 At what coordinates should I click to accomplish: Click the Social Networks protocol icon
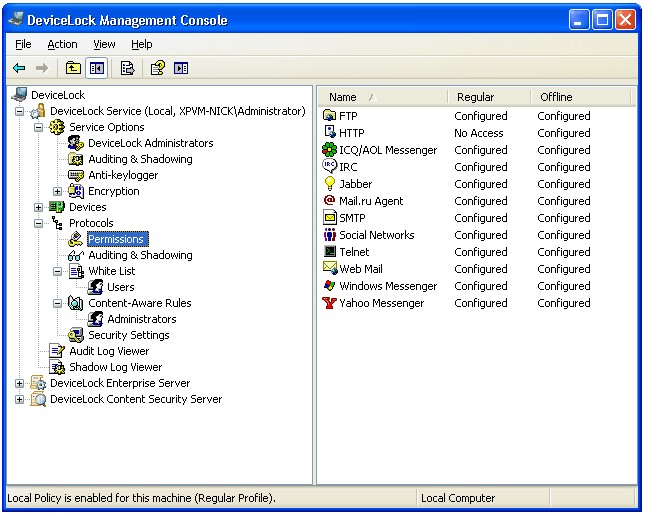click(x=329, y=235)
